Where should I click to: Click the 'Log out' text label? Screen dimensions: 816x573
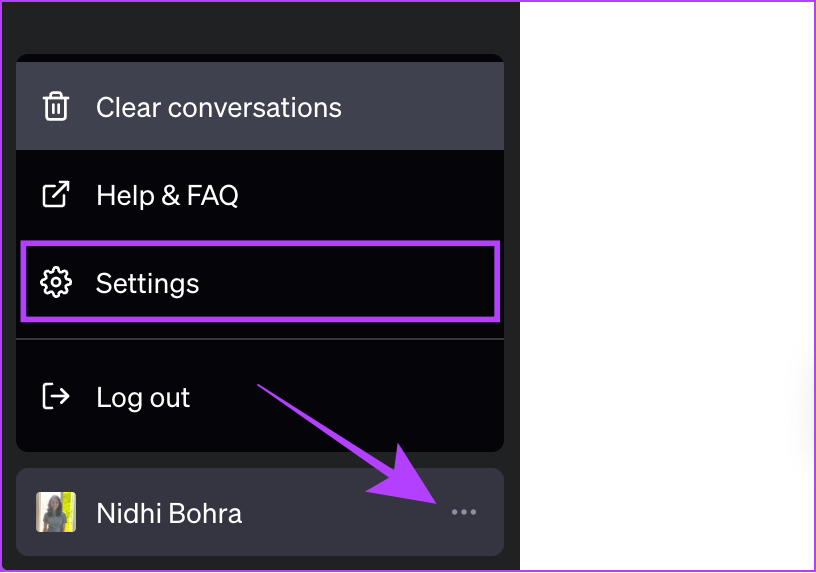pyautogui.click(x=143, y=398)
